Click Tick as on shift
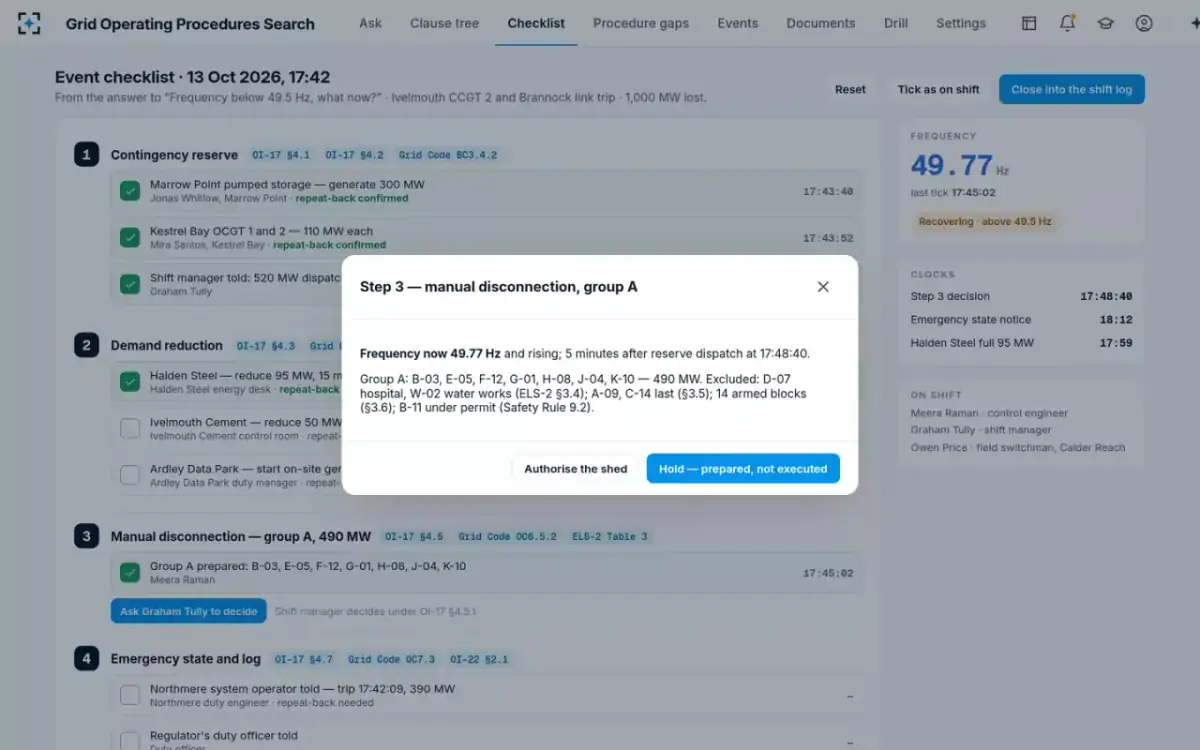Image resolution: width=1200 pixels, height=750 pixels. 938,89
